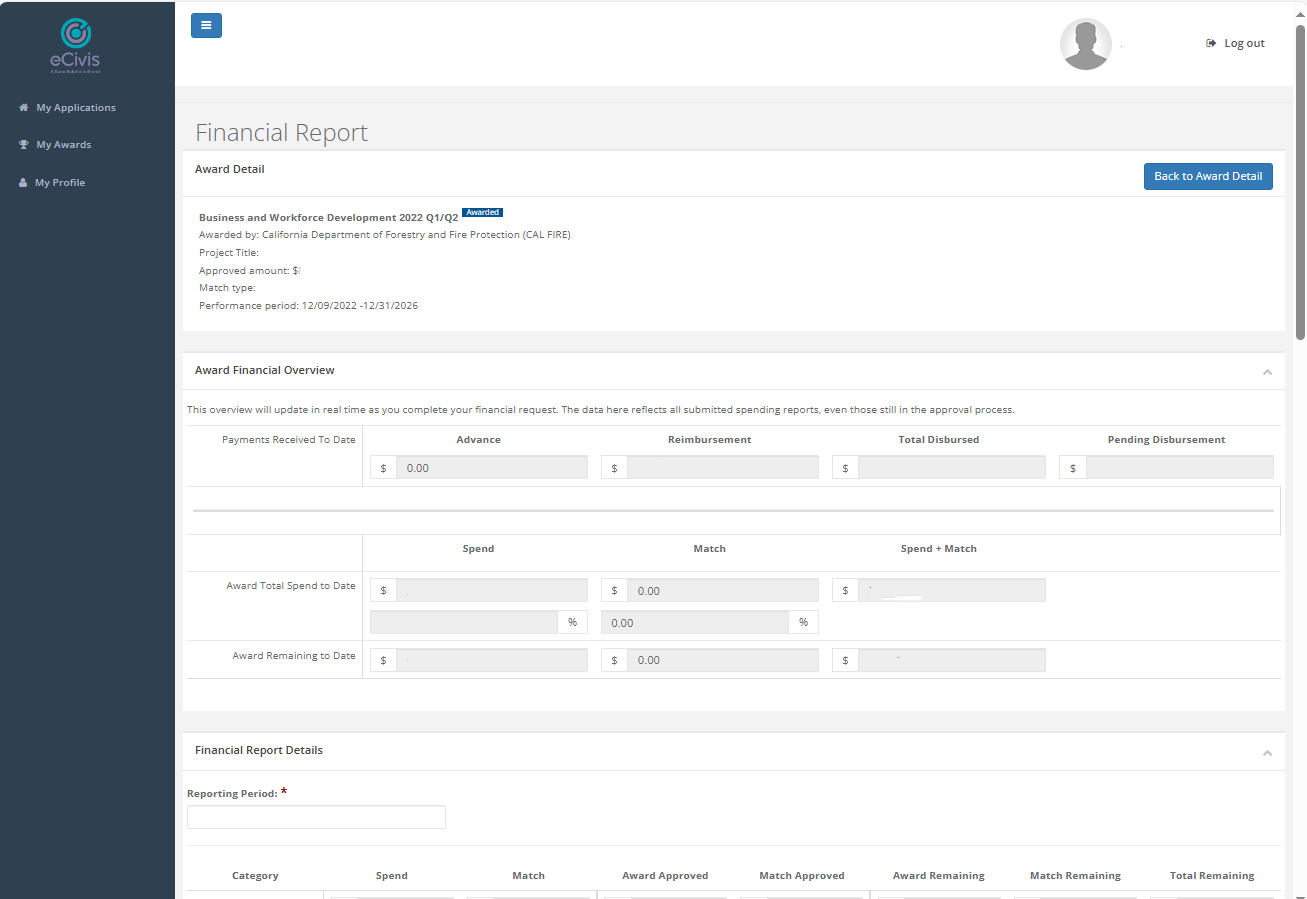1307x899 pixels.
Task: Click the Total Remaining column header
Action: click(1212, 876)
